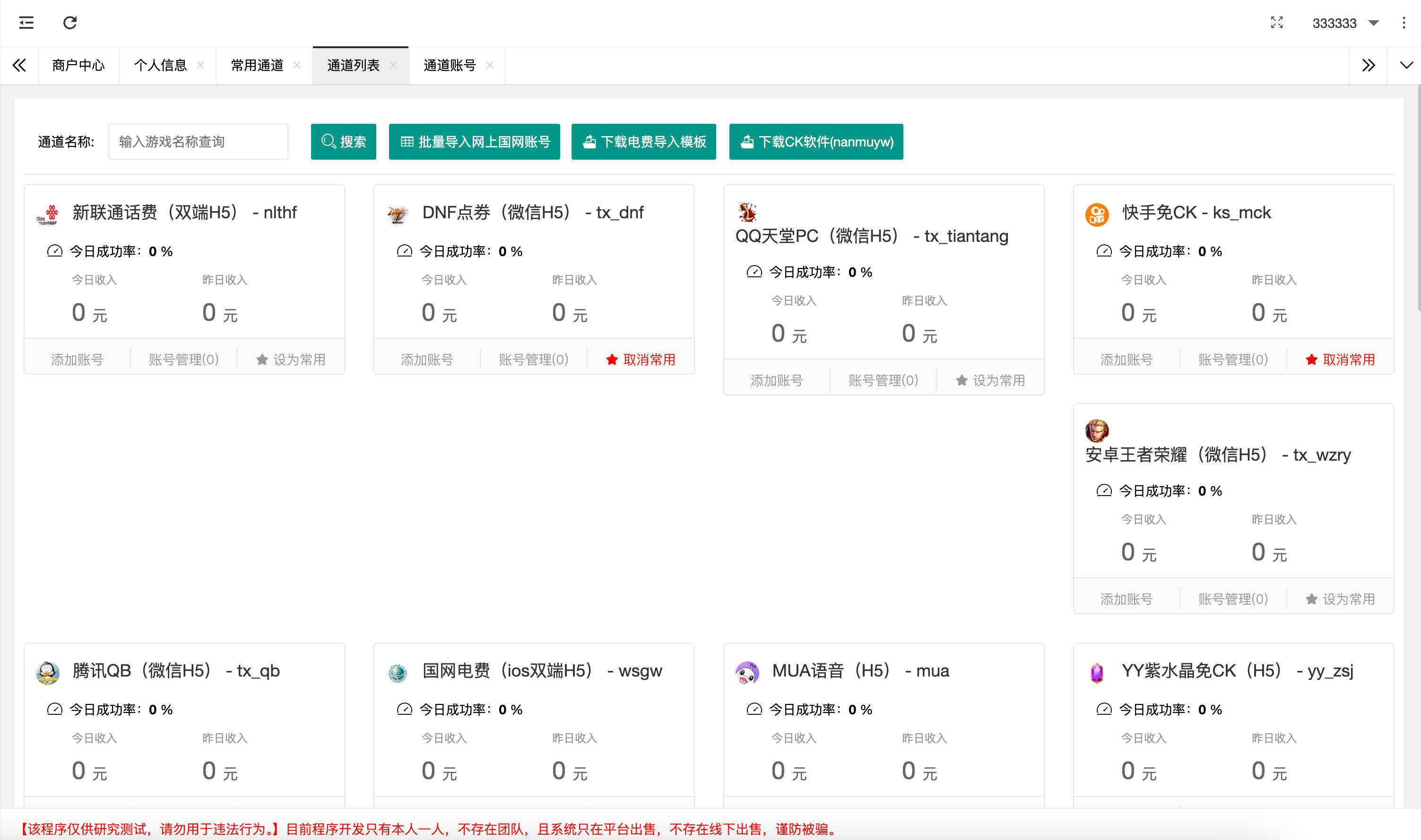Click the sidebar collapse icon top left
Viewport: 1421px width, 840px height.
(x=26, y=23)
